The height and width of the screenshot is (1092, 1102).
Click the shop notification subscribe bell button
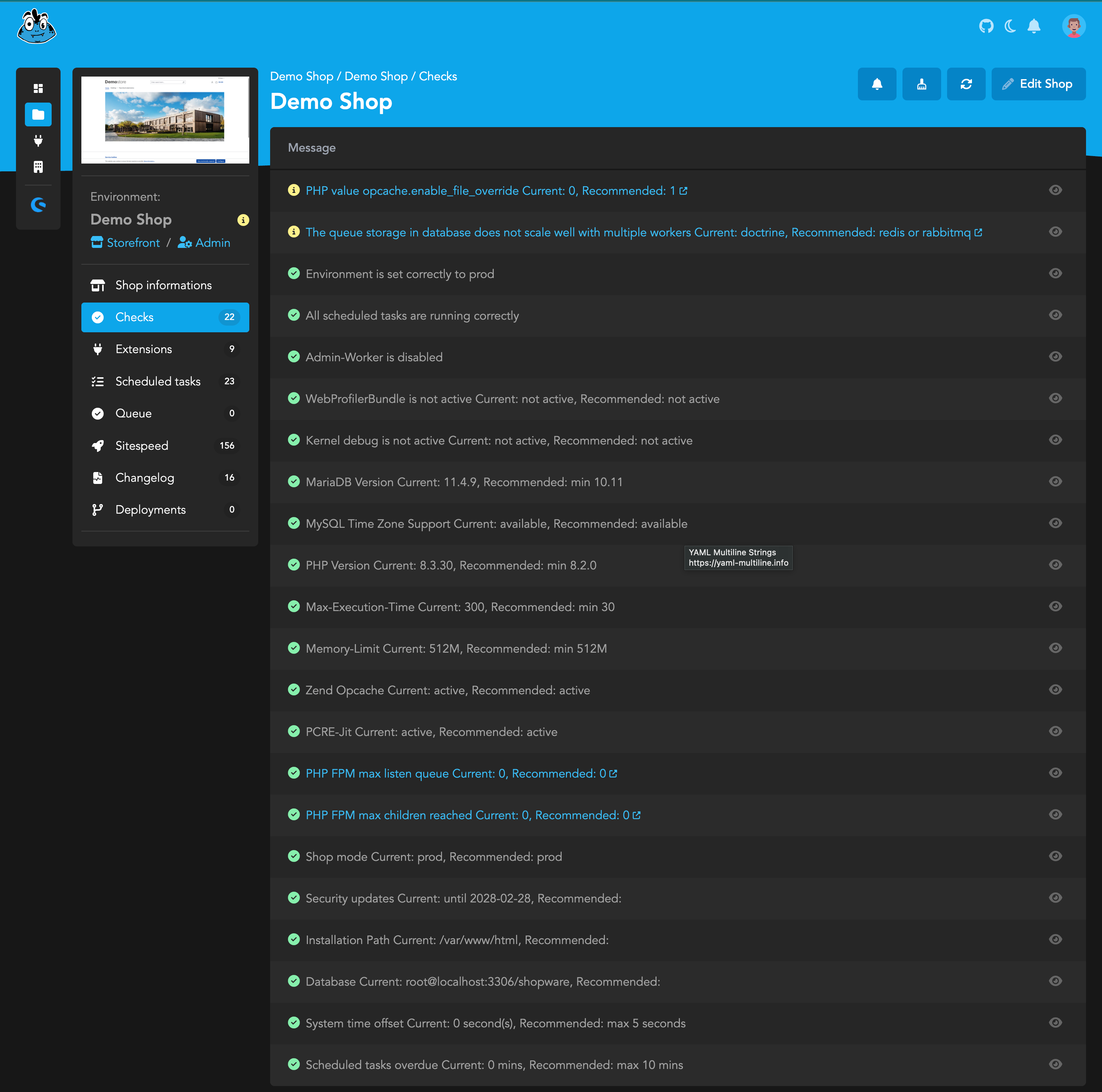click(x=877, y=84)
